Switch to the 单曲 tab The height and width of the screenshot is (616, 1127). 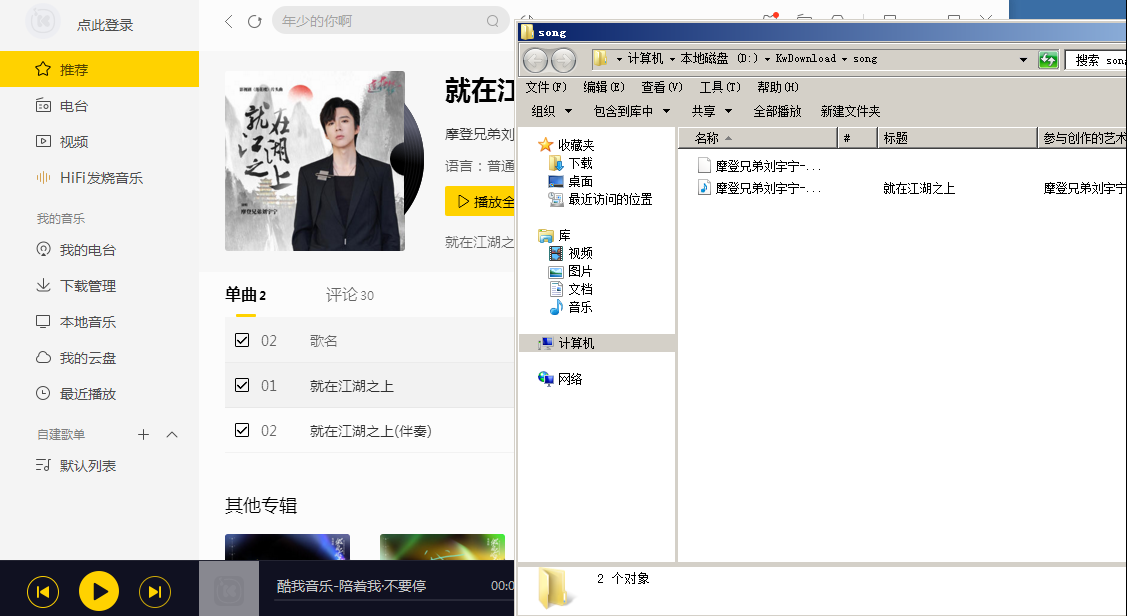coord(245,295)
